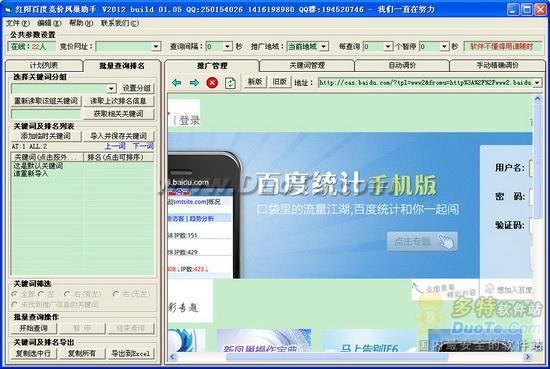
Task: Click the horizontal scrollbar right arrow
Action: click(x=528, y=357)
